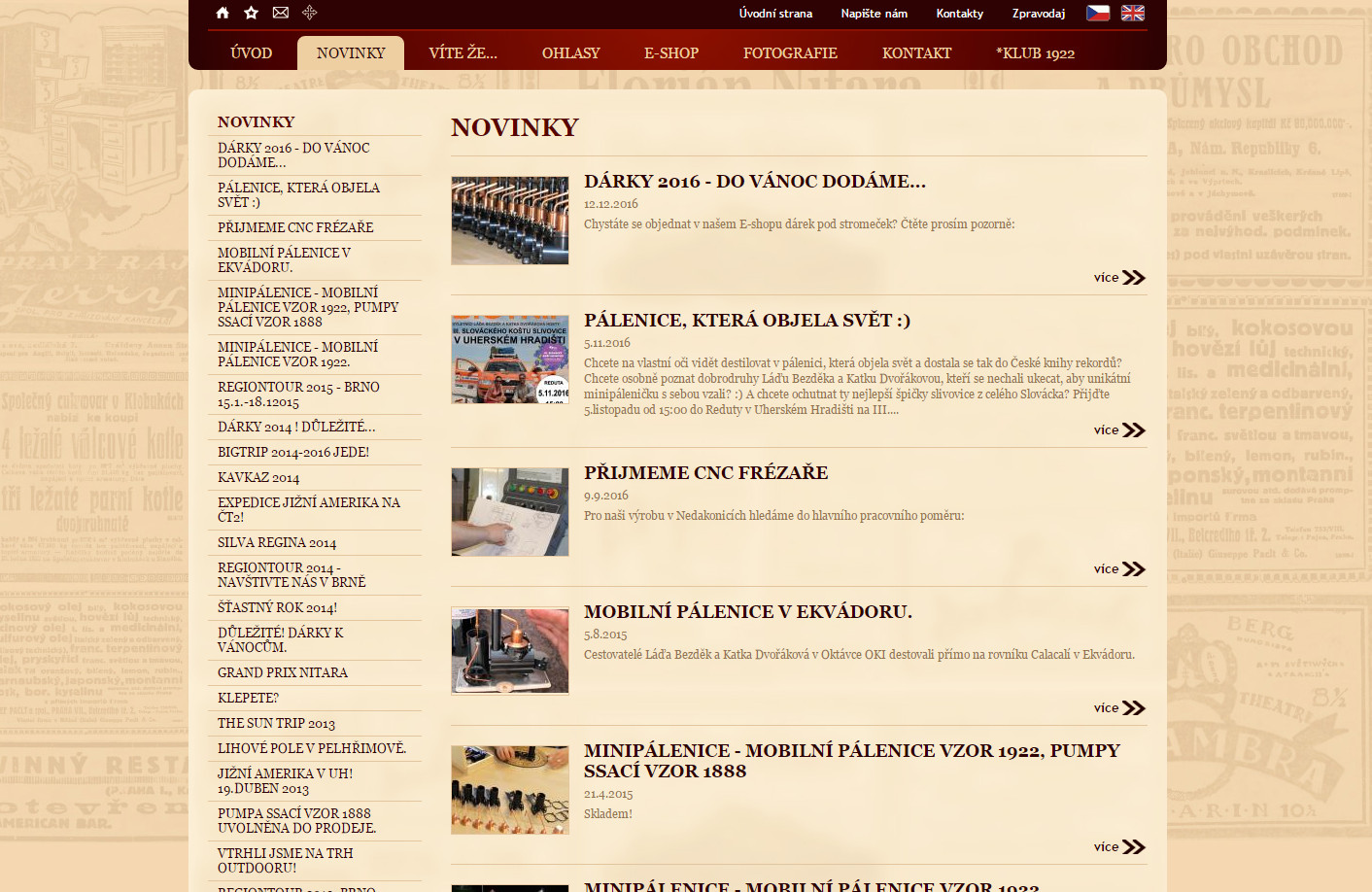Click the více arrow under Mobilní pálenice v Ekvádoru
This screenshot has height=892, width=1372.
click(x=1134, y=708)
